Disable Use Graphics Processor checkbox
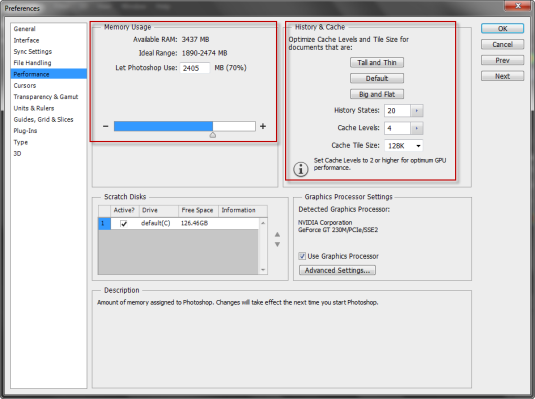This screenshot has width=535, height=399. (x=302, y=256)
